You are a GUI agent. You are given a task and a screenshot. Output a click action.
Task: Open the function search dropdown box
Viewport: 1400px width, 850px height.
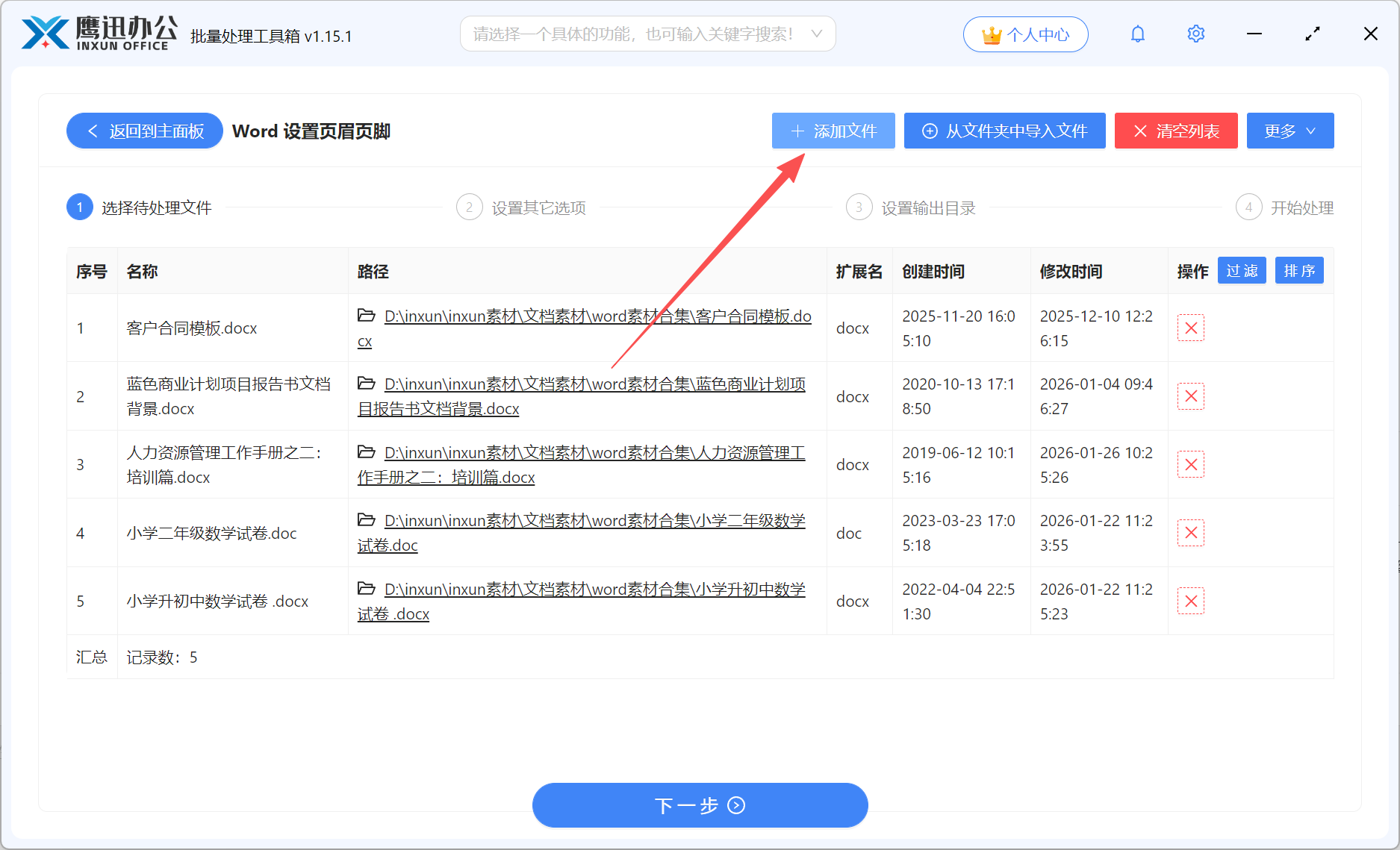click(x=647, y=34)
